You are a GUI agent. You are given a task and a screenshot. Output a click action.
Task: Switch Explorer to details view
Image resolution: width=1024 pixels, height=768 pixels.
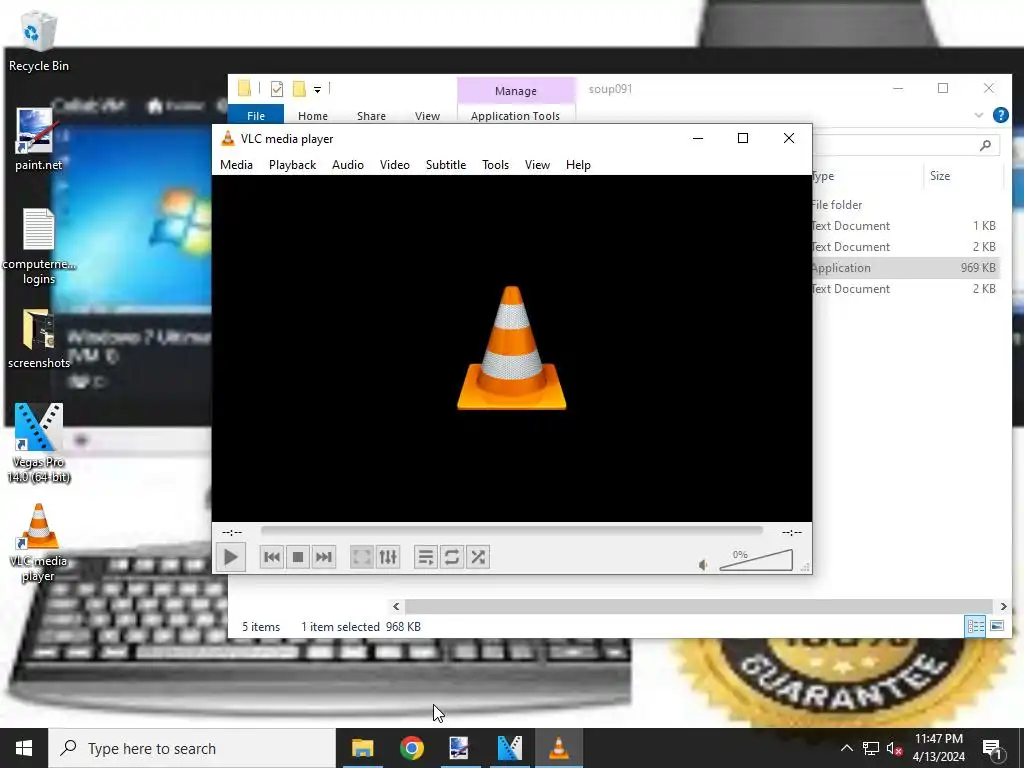976,626
